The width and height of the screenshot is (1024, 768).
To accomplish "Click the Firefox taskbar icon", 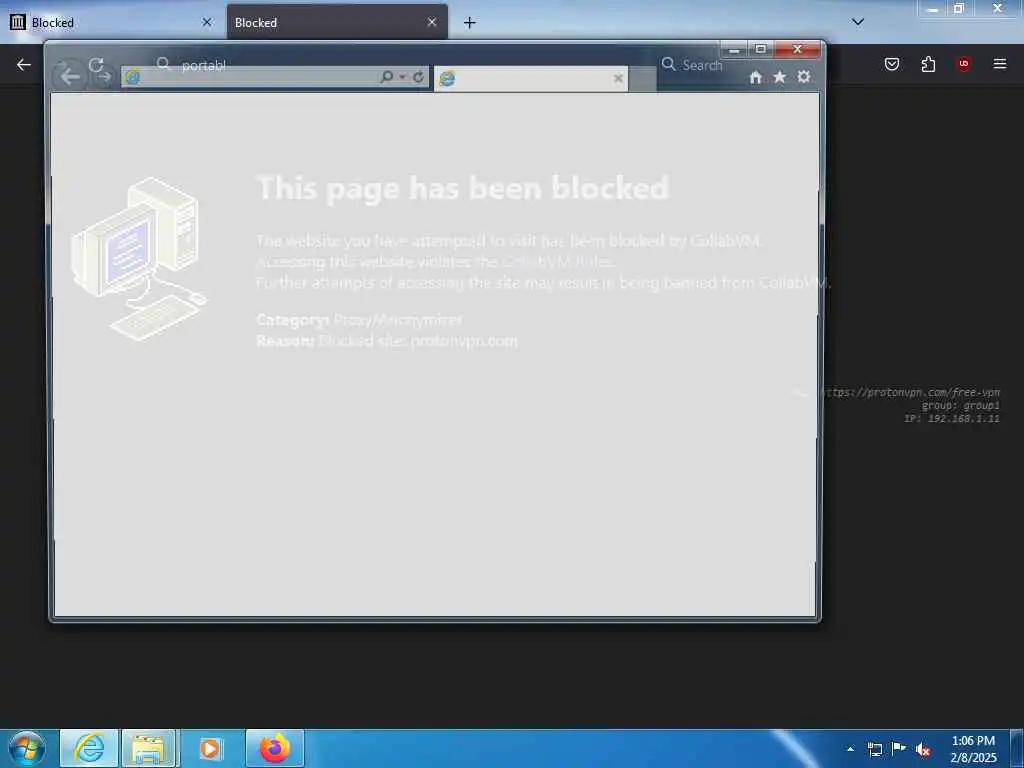I will [275, 748].
